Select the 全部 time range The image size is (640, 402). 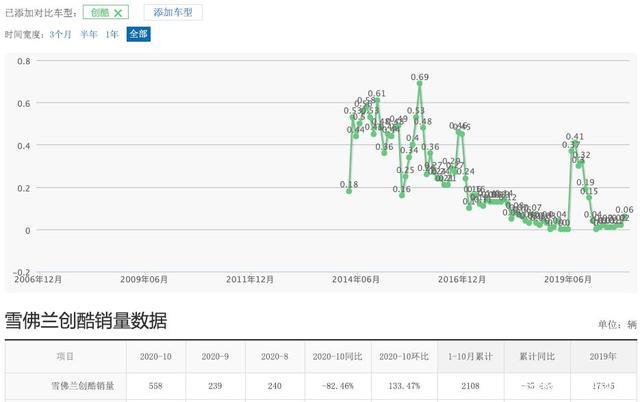click(x=138, y=34)
